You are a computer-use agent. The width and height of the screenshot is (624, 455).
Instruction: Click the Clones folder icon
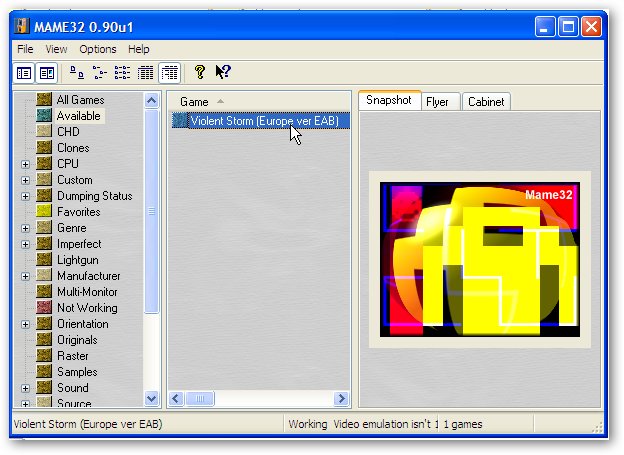point(44,148)
